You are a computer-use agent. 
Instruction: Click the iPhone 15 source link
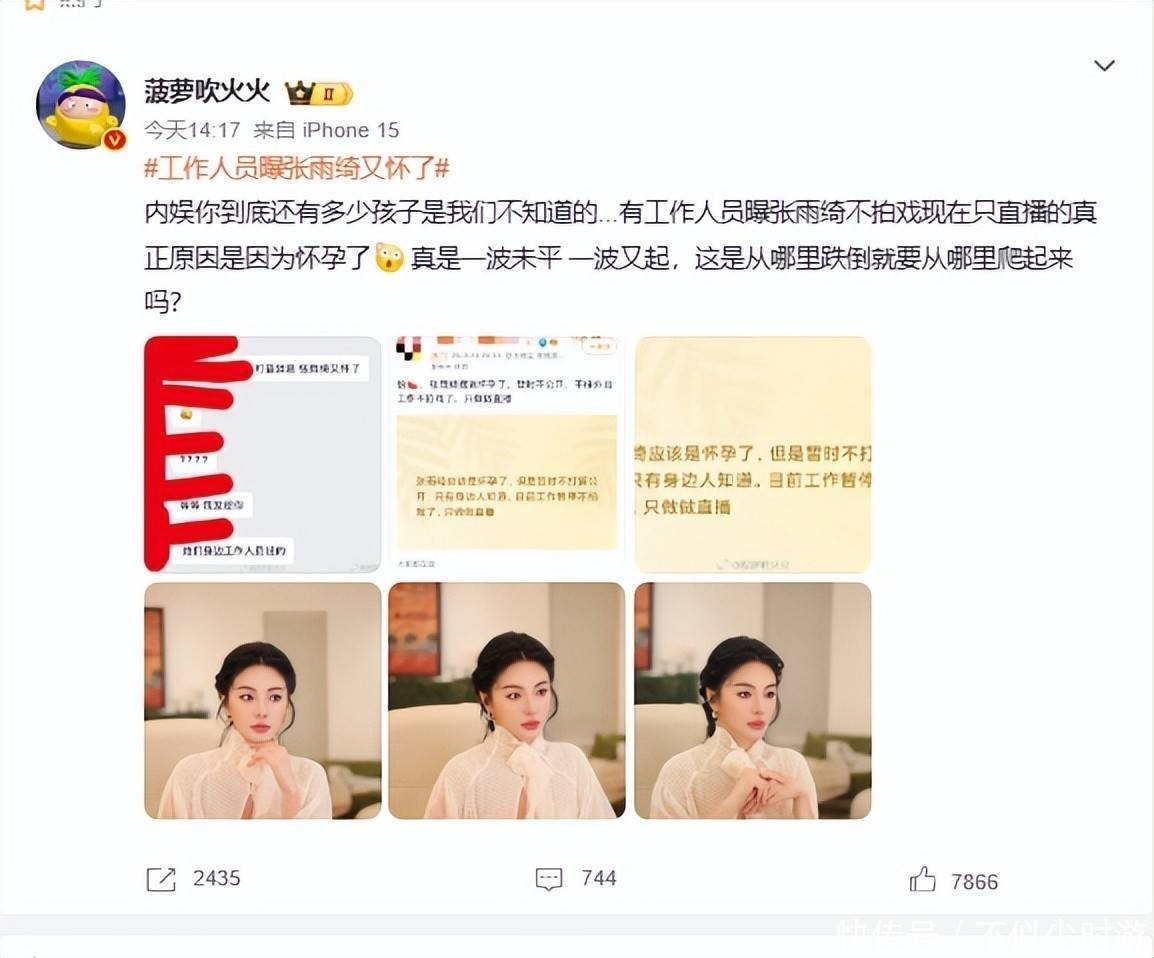[x=350, y=130]
